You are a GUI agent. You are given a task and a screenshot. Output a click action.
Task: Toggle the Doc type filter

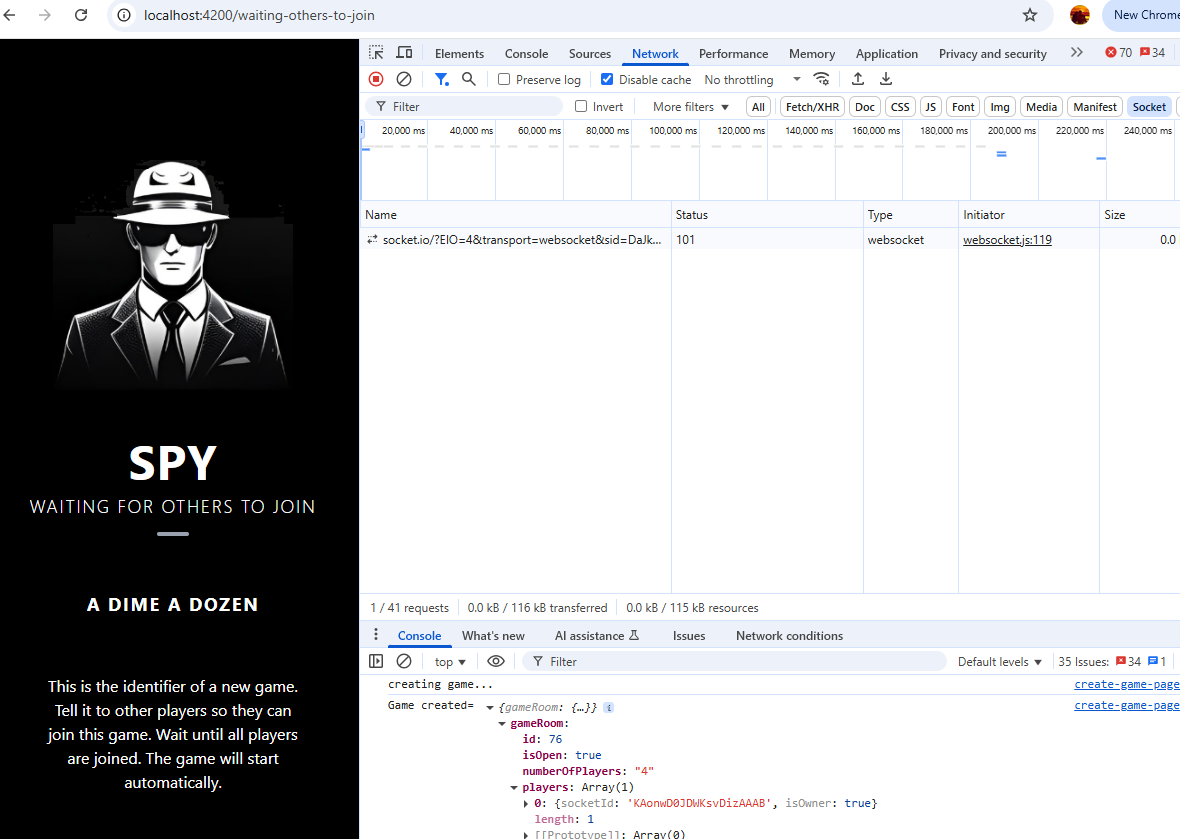tap(865, 107)
